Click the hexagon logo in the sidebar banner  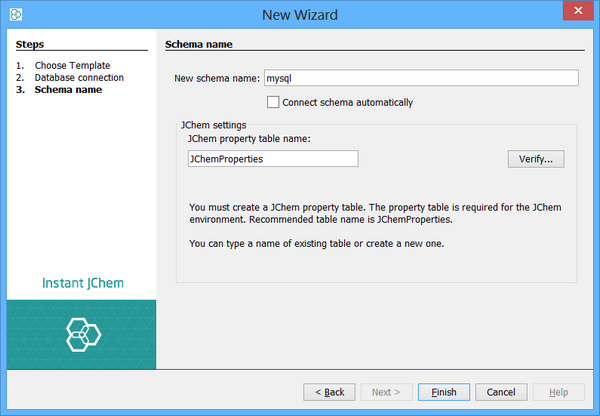point(83,335)
